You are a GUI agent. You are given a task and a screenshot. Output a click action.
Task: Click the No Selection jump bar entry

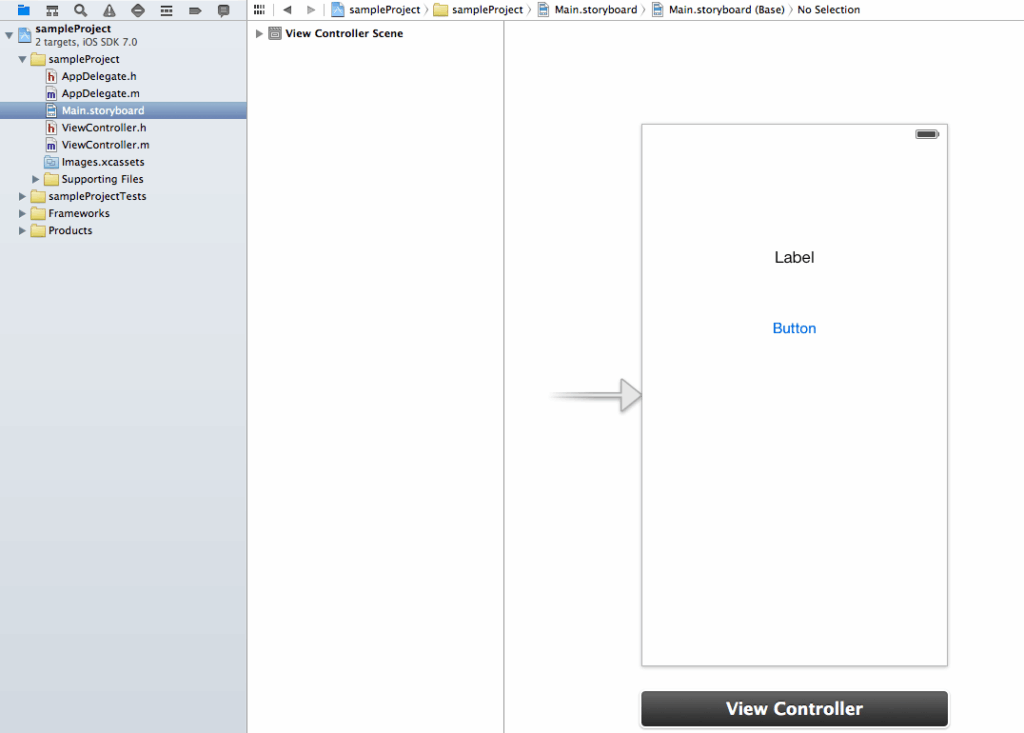click(826, 9)
